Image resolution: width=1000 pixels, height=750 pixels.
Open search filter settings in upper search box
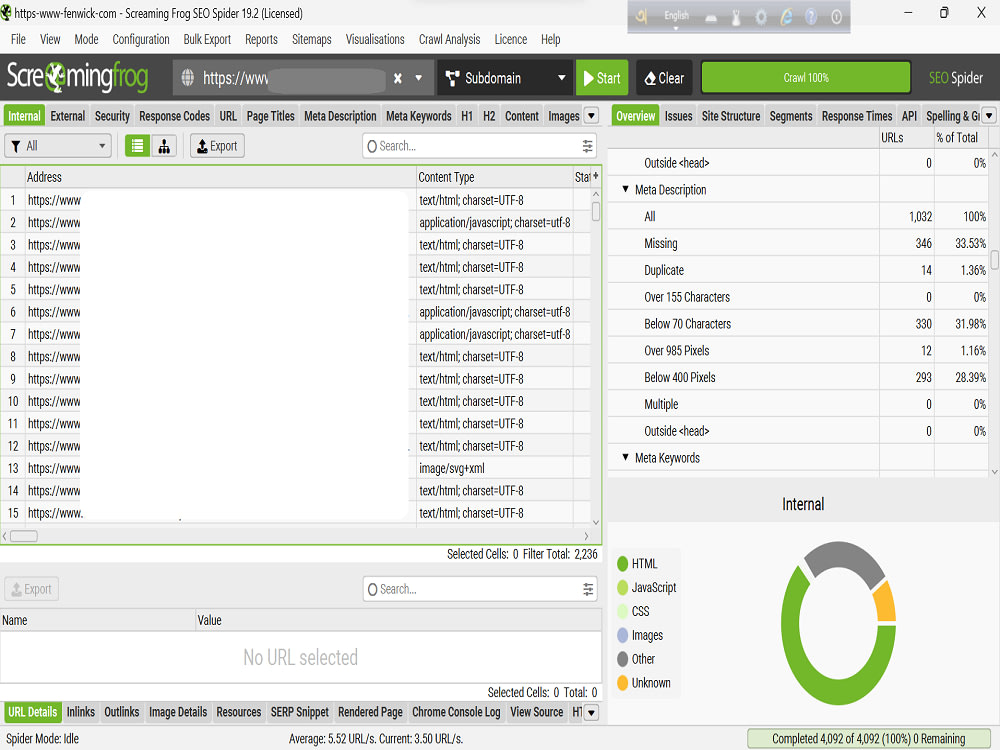587,146
